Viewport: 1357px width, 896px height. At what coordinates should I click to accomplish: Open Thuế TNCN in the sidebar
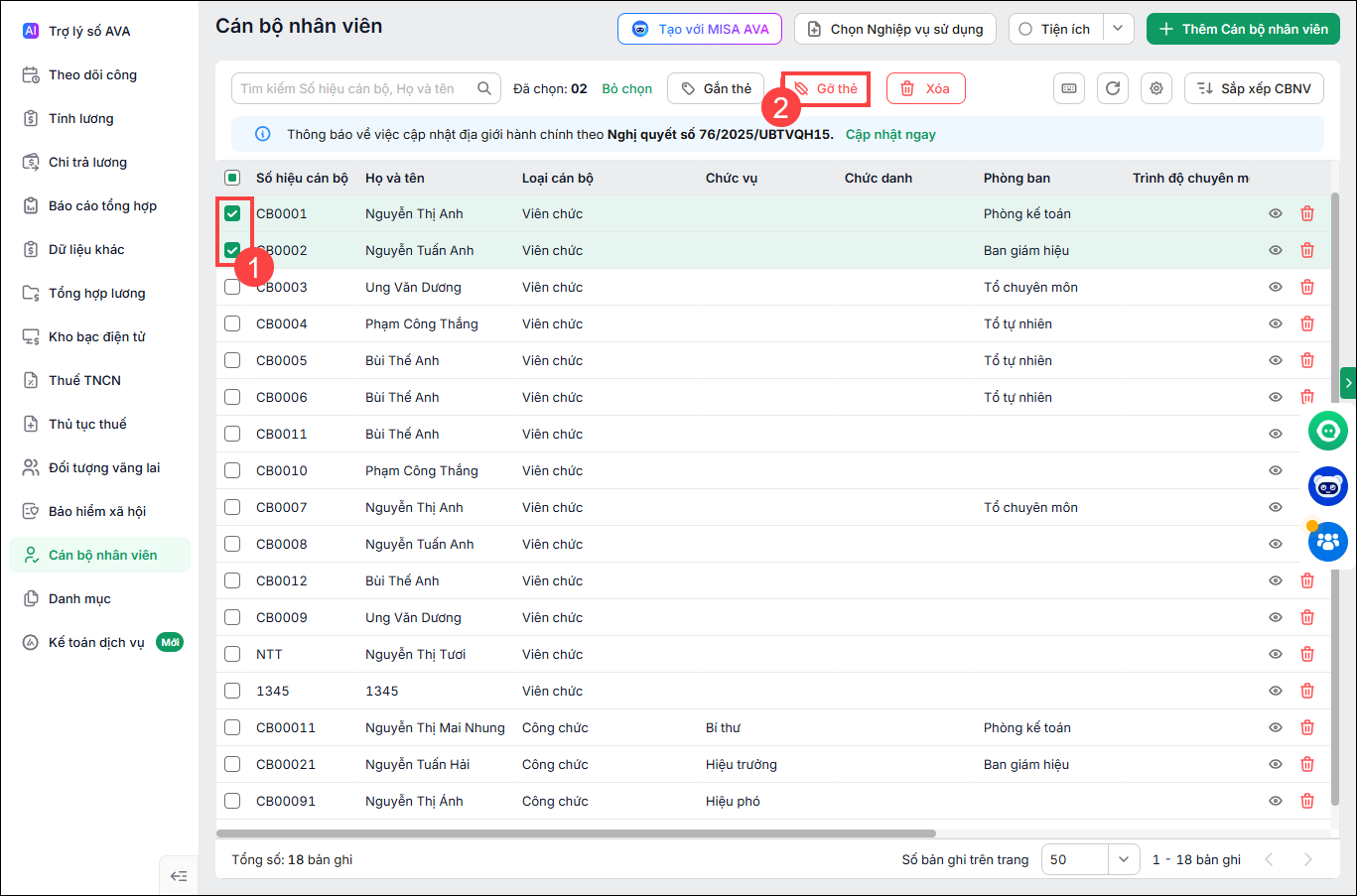[x=99, y=380]
